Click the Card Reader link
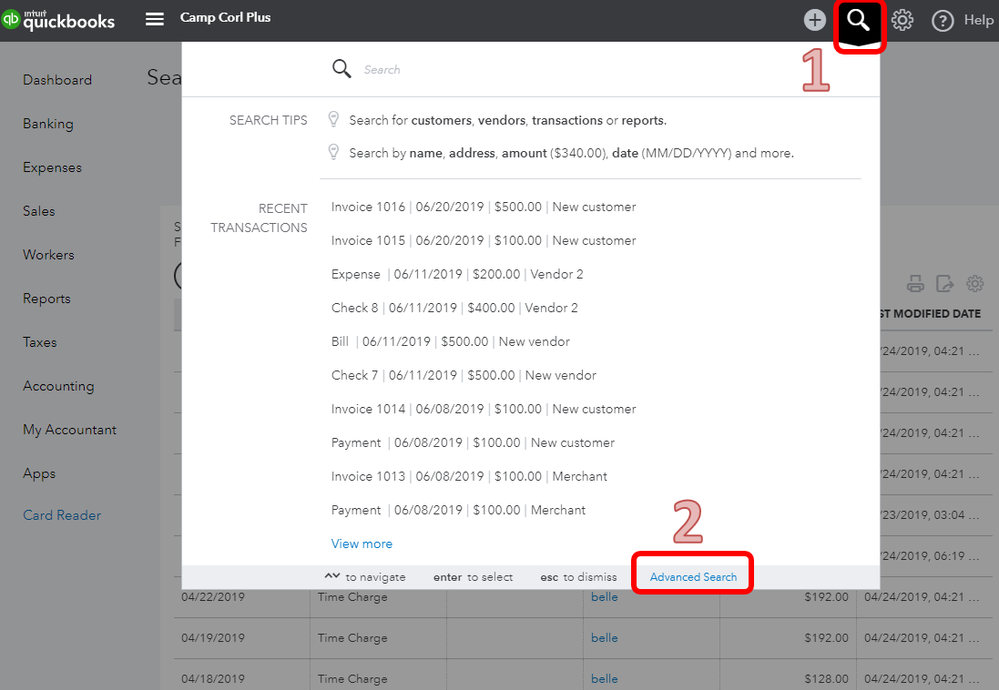This screenshot has height=690, width=999. tap(62, 515)
